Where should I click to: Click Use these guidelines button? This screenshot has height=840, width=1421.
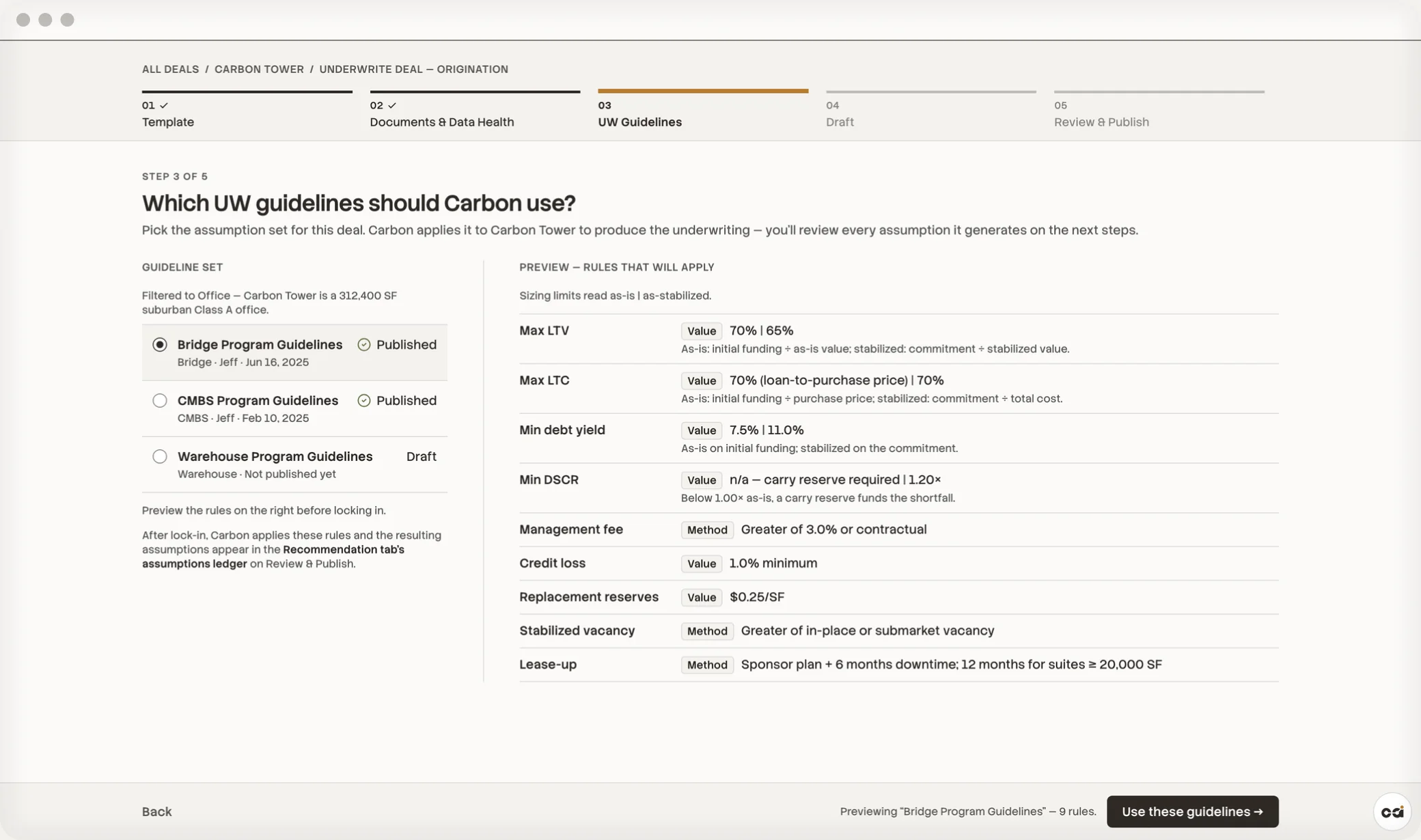point(1193,811)
